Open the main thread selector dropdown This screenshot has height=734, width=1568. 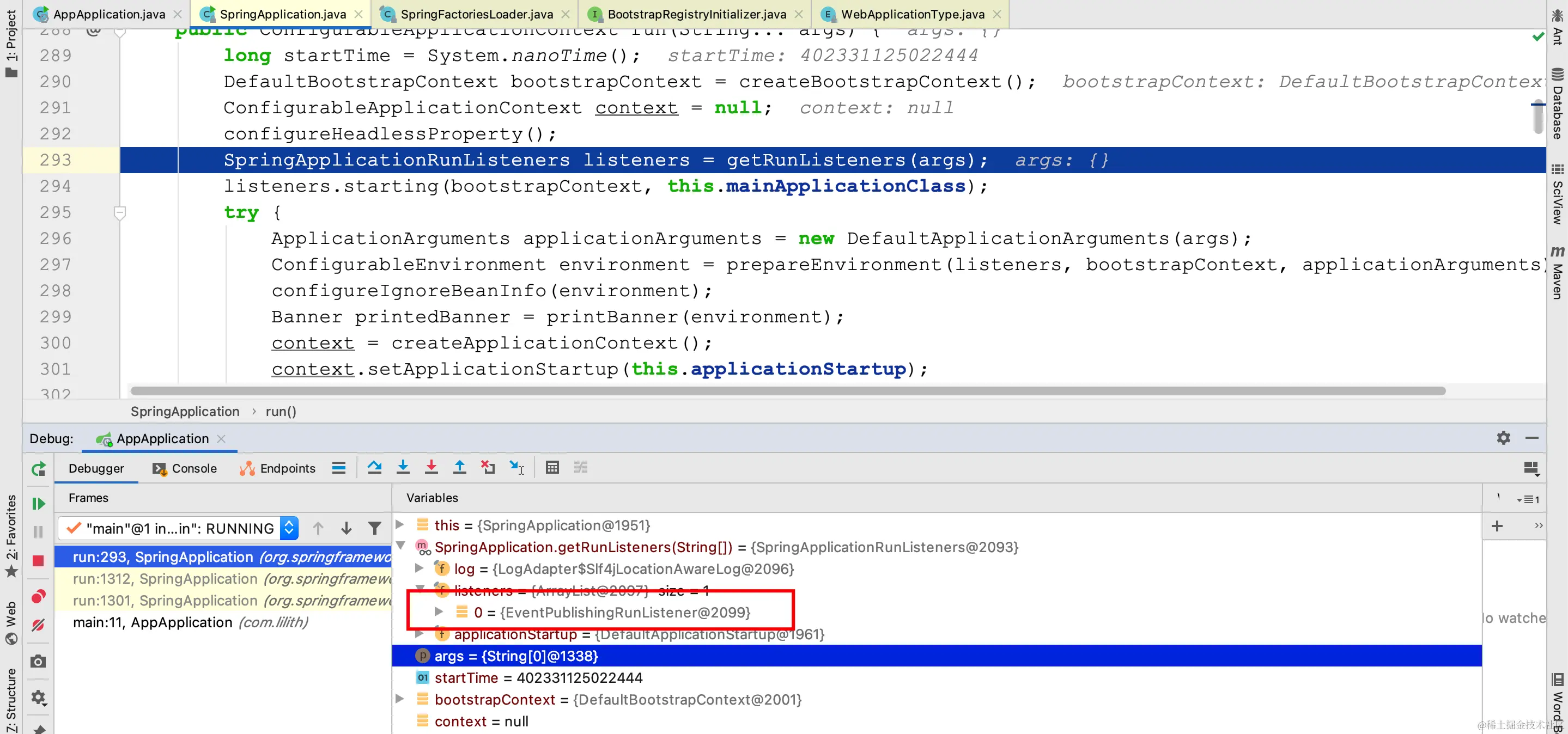tap(289, 528)
